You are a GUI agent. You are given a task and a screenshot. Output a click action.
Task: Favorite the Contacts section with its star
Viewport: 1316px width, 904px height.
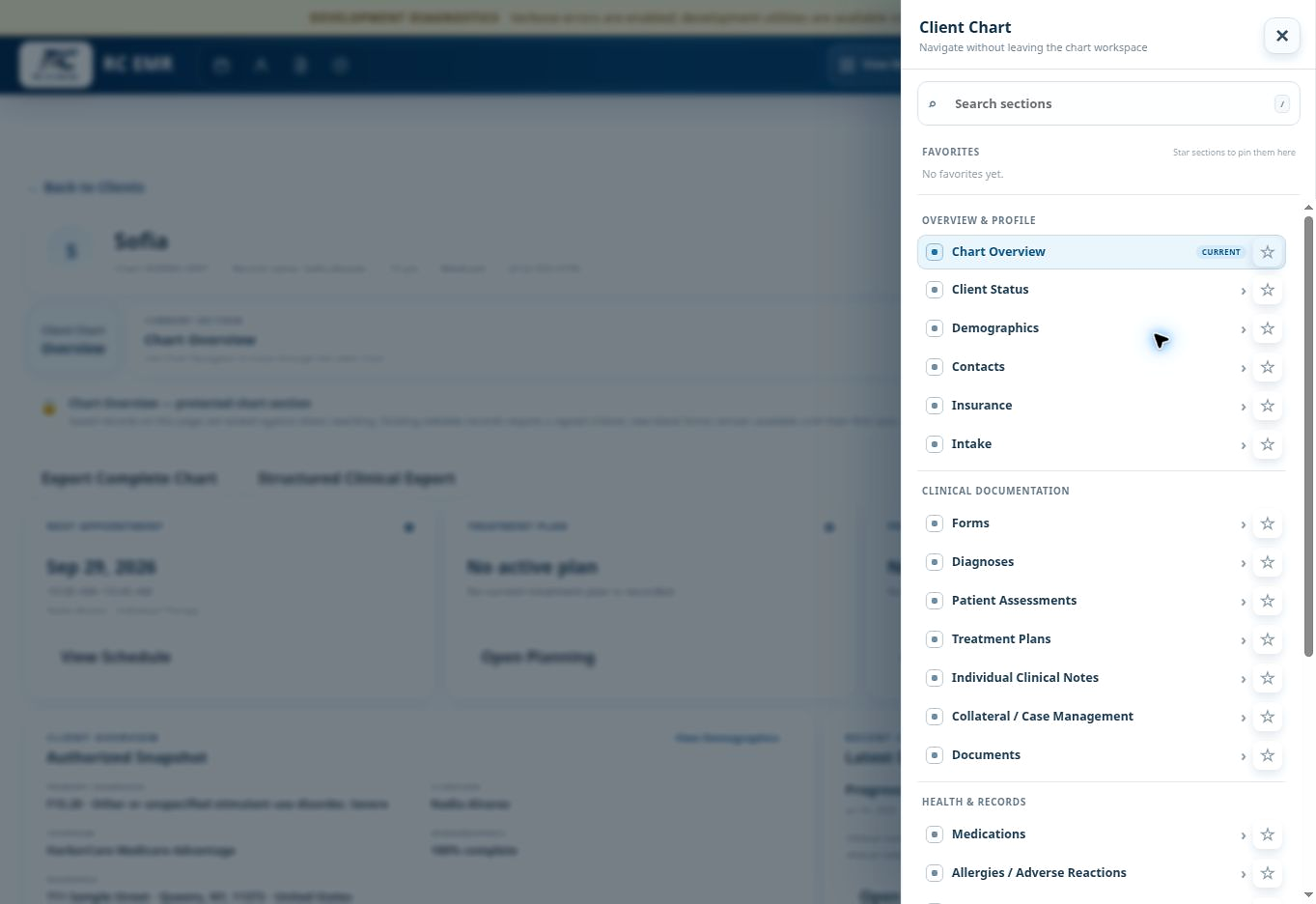click(1268, 367)
